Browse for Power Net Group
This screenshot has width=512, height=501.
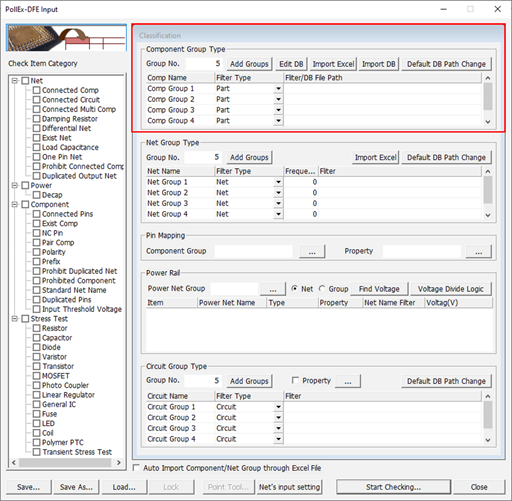point(273,289)
